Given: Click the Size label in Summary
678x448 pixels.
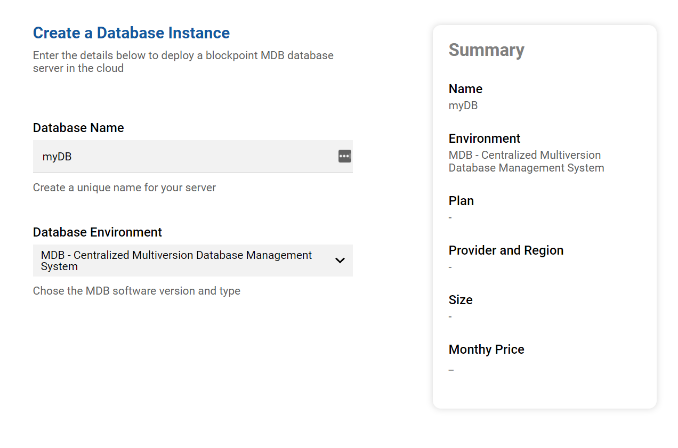Looking at the screenshot, I should coord(460,300).
